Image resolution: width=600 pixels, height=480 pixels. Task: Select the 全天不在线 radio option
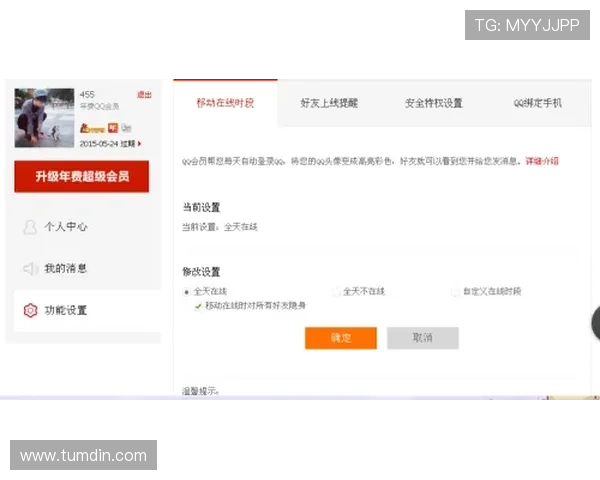point(336,292)
